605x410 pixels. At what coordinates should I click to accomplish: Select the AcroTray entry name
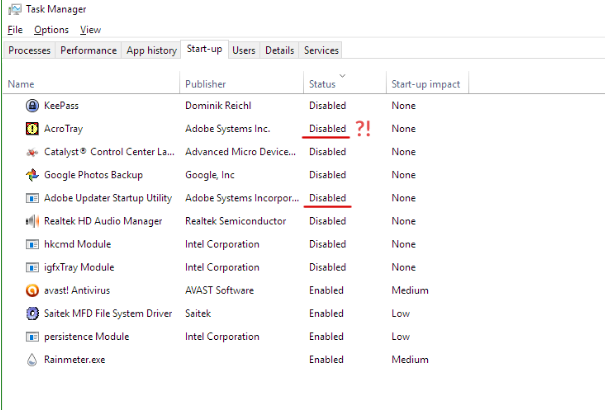click(x=63, y=129)
